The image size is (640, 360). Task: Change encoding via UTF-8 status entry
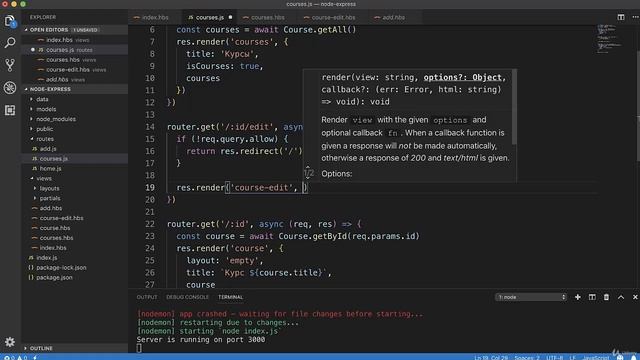[x=555, y=358]
